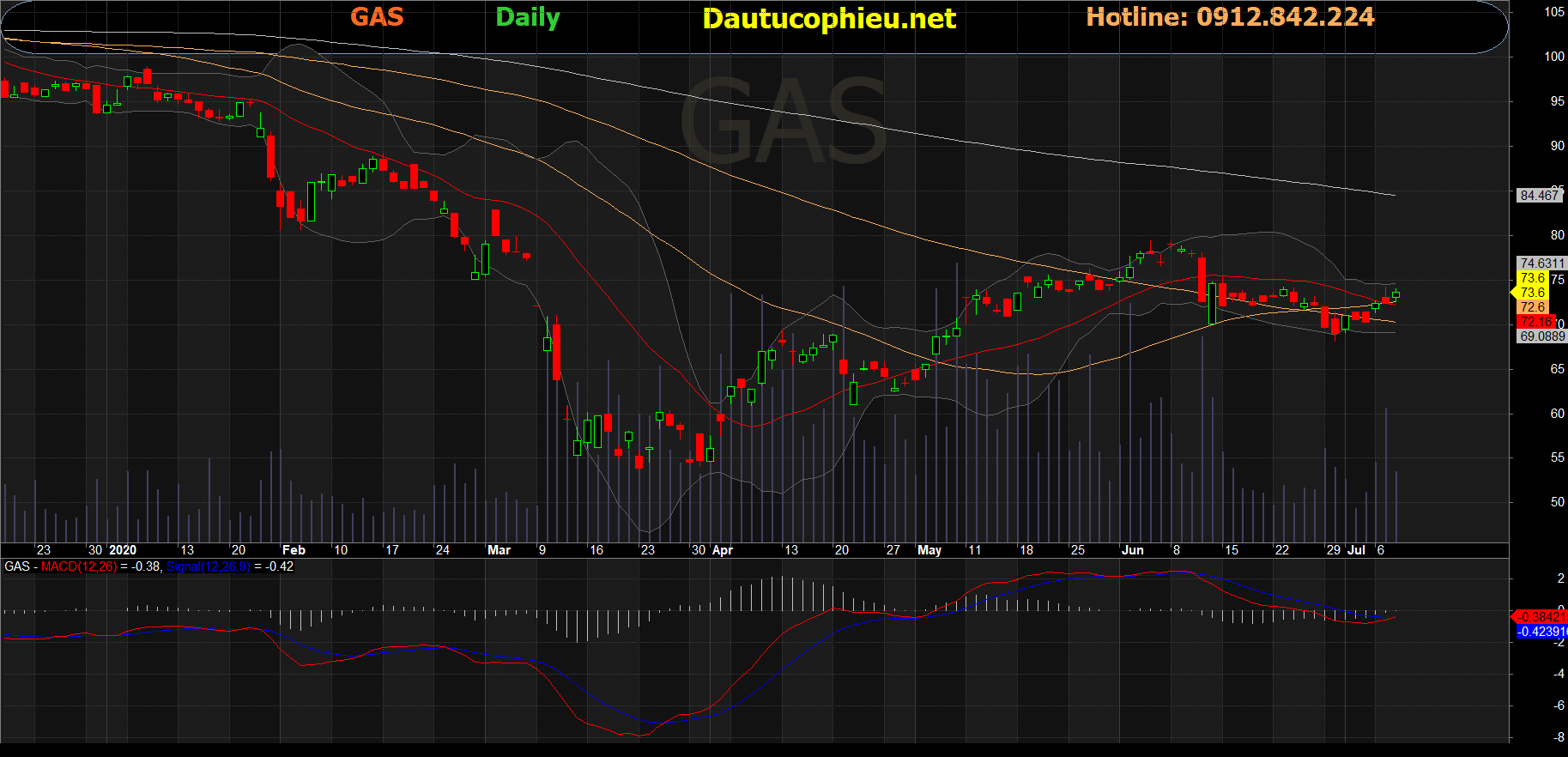
Task: Click the red 72.16 price tag
Action: [1536, 322]
